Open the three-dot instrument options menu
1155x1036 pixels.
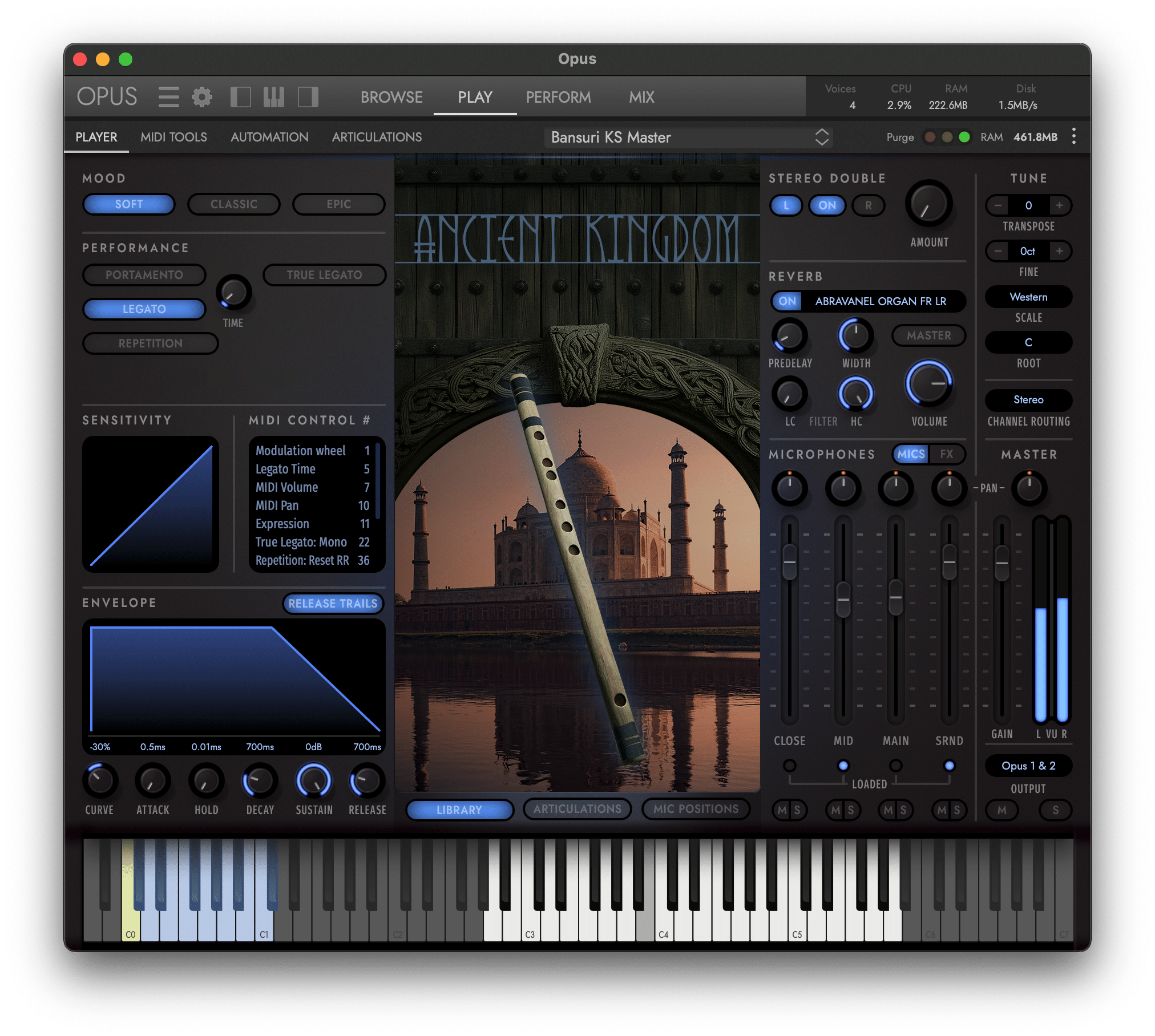coord(1073,136)
